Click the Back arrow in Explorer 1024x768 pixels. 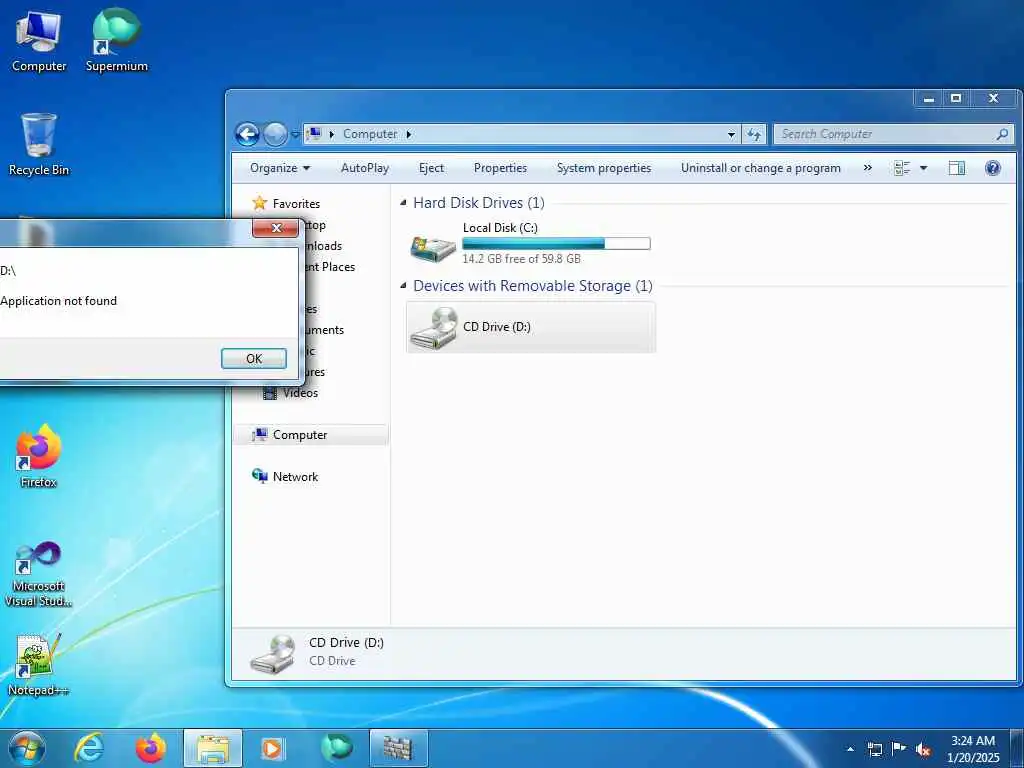click(247, 135)
